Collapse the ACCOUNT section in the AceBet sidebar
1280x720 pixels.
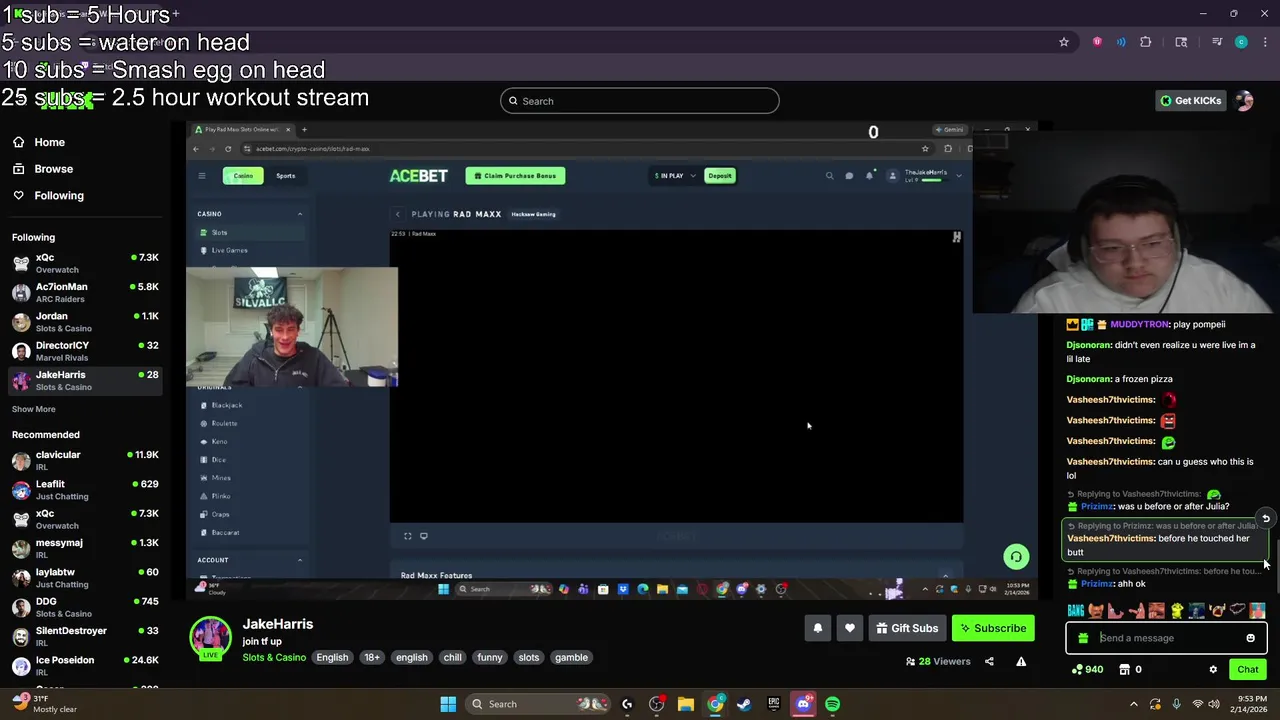[299, 560]
